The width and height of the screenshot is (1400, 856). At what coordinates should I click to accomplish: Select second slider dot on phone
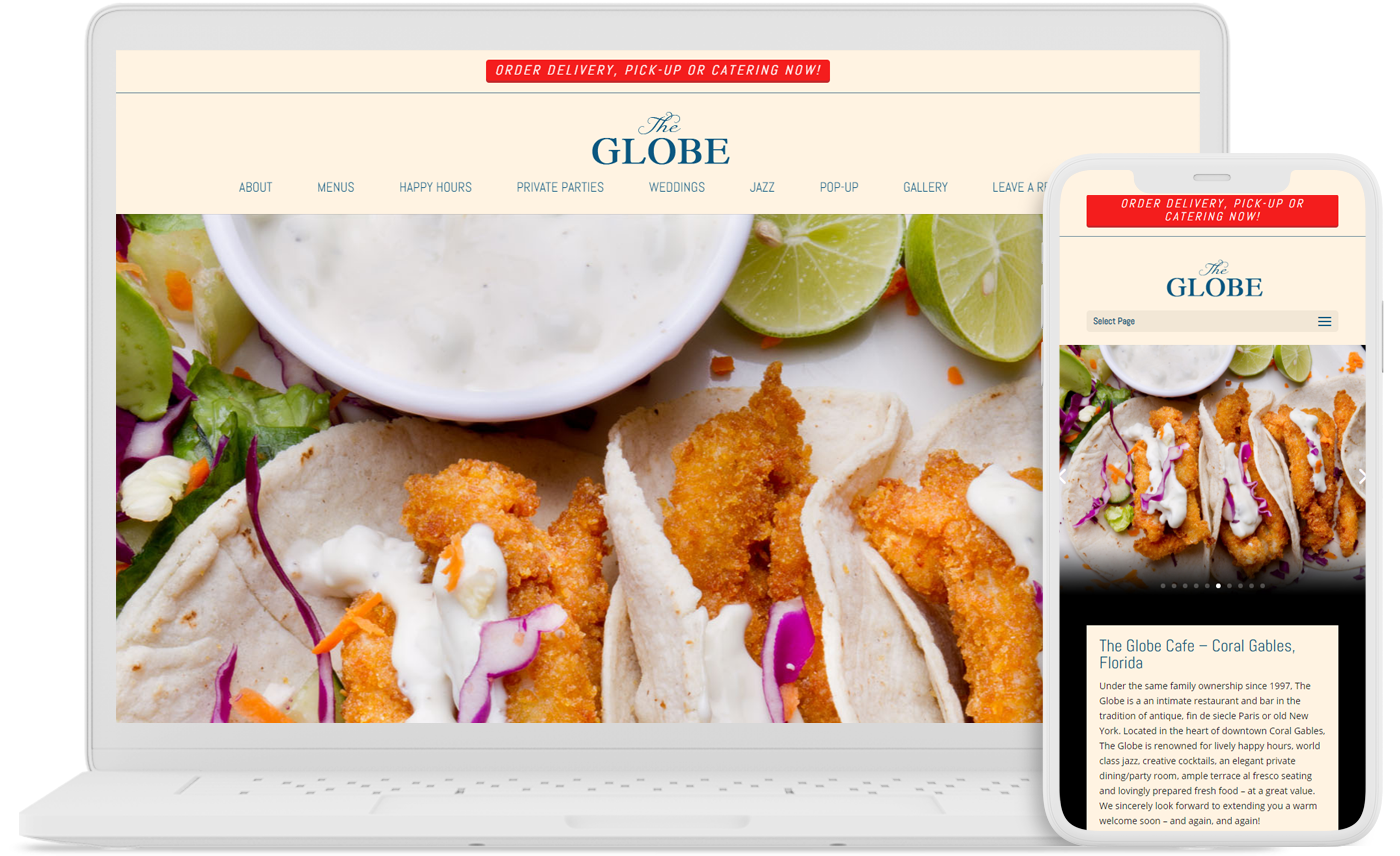[1174, 586]
